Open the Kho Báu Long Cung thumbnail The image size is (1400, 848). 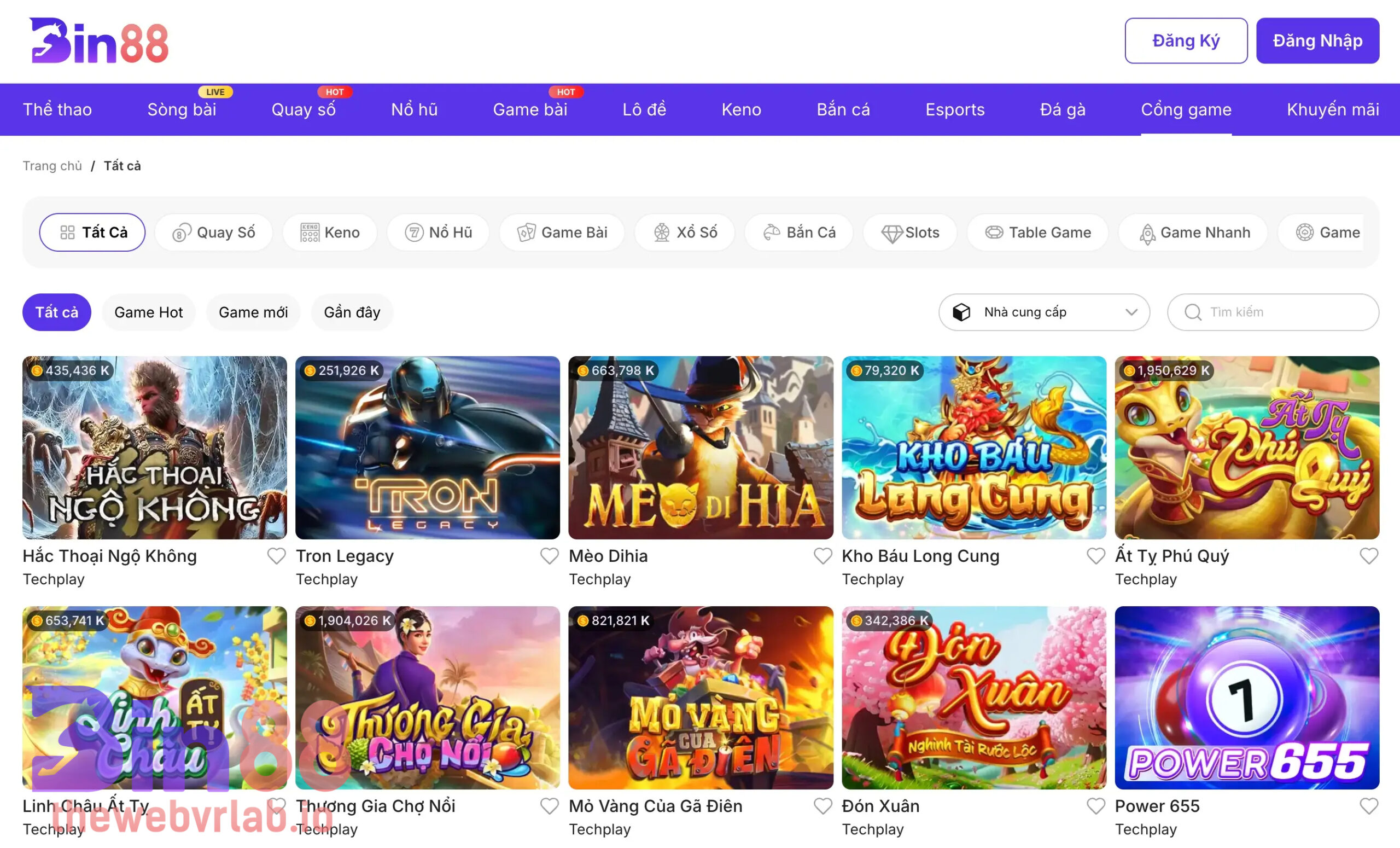pos(973,448)
